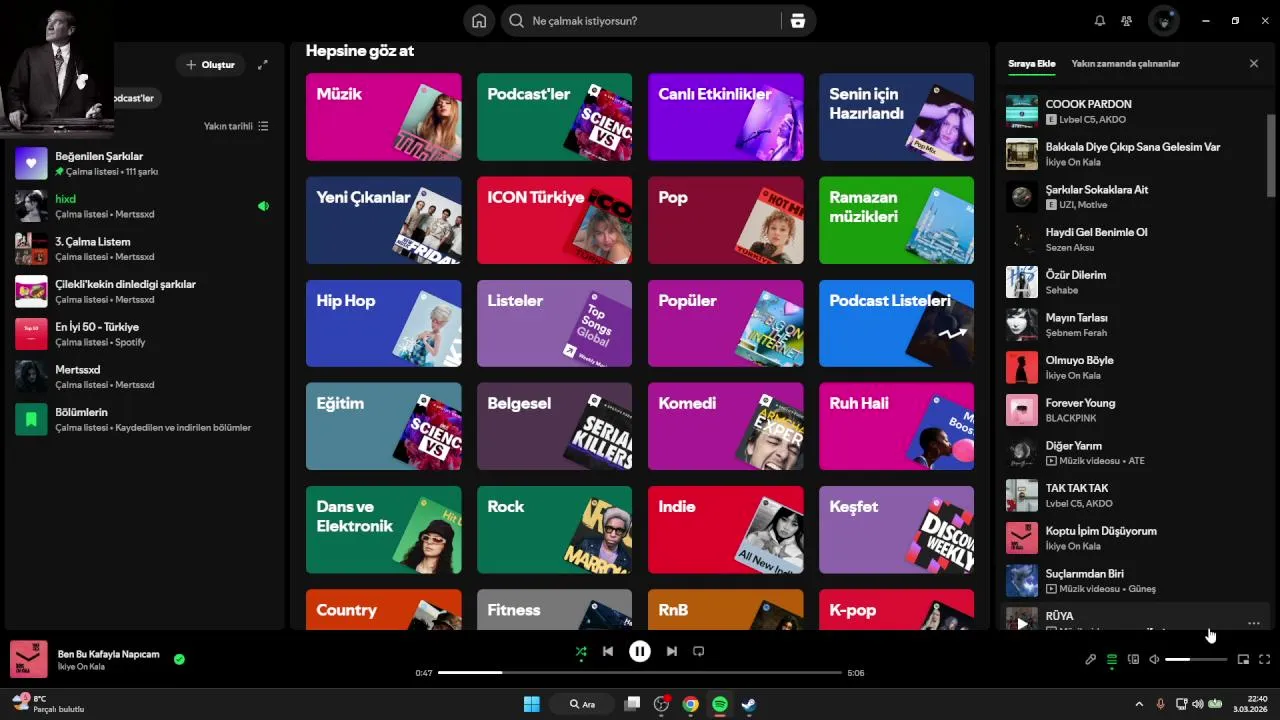Image resolution: width=1280 pixels, height=720 pixels.
Task: Open the Canlı Etkinlikler tile
Action: click(725, 117)
